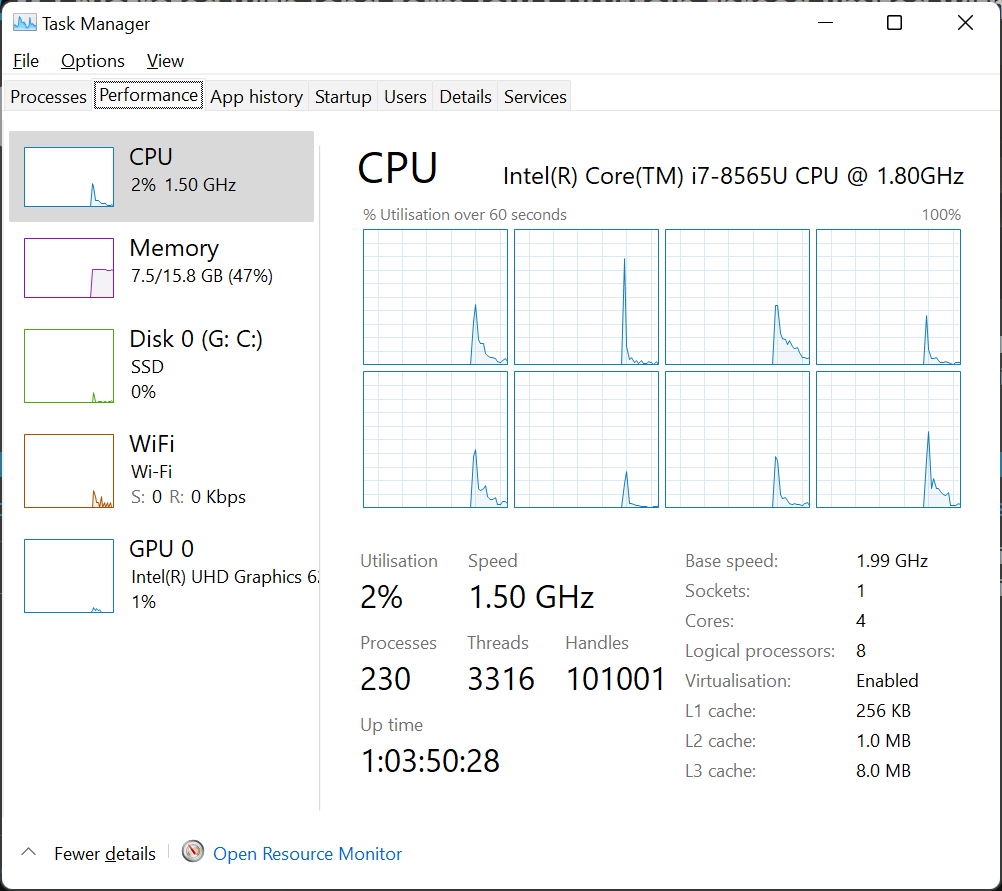This screenshot has height=891, width=1002.
Task: Click the Open Resource Monitor link
Action: (308, 854)
